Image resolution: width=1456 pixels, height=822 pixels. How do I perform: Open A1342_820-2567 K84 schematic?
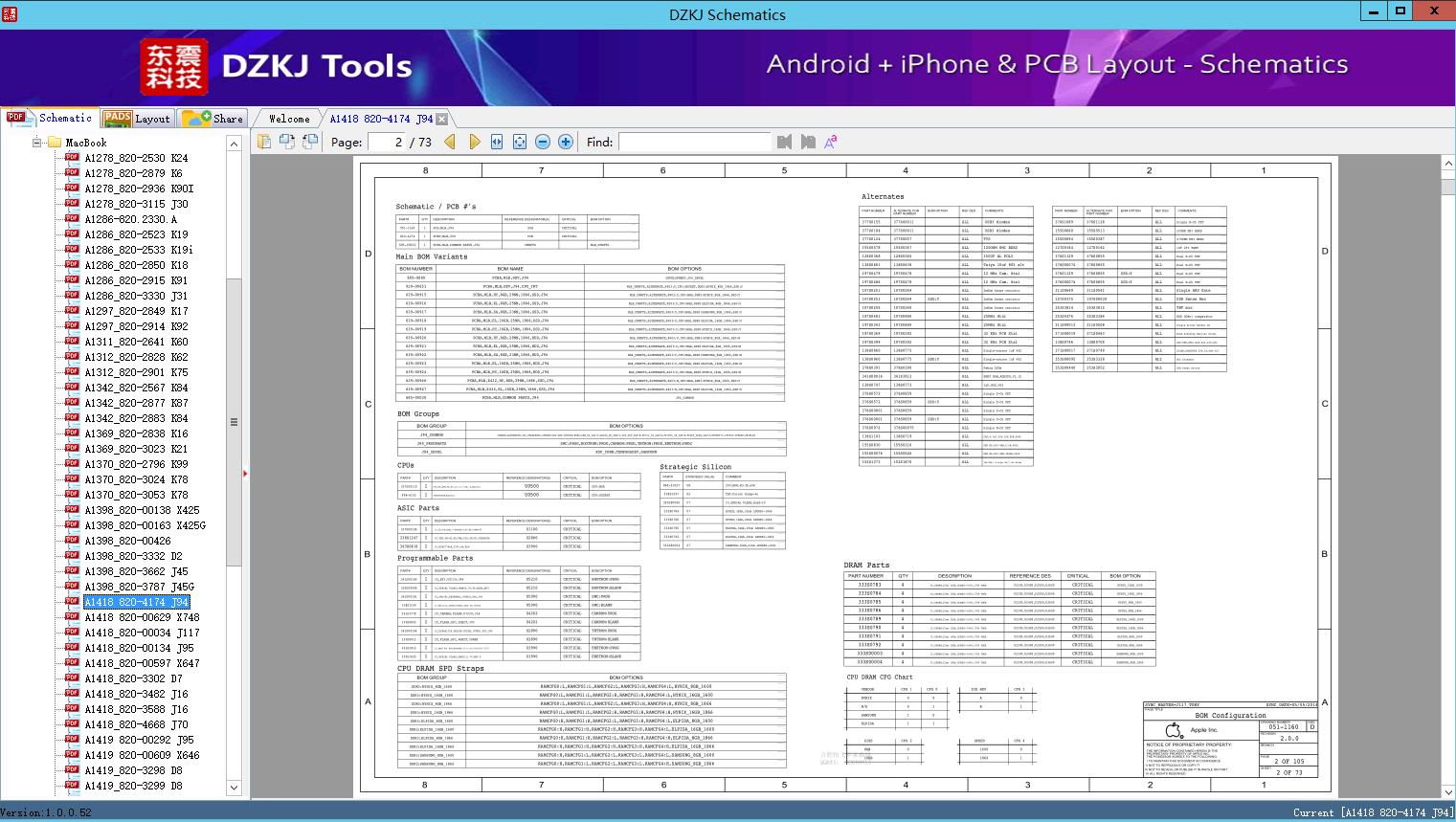[x=136, y=388]
